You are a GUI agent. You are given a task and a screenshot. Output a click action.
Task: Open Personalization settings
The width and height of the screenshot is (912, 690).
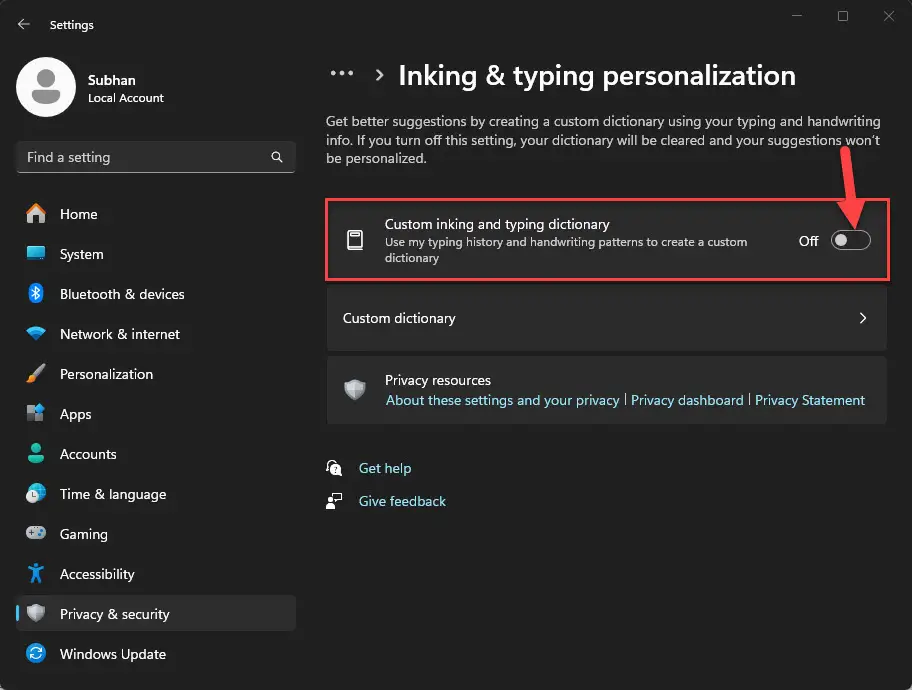coord(155,374)
